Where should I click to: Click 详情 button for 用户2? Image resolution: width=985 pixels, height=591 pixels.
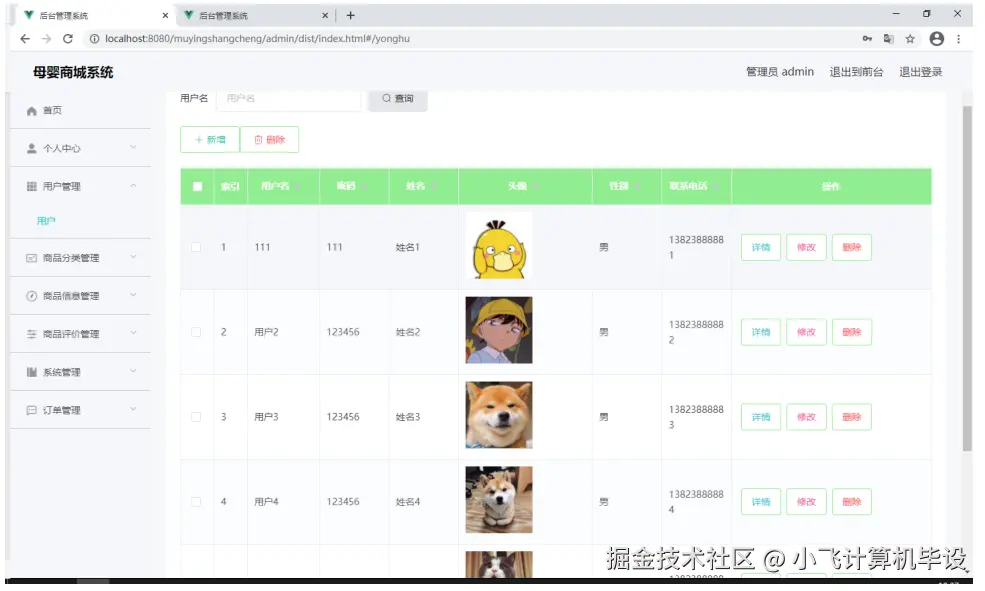pyautogui.click(x=760, y=332)
